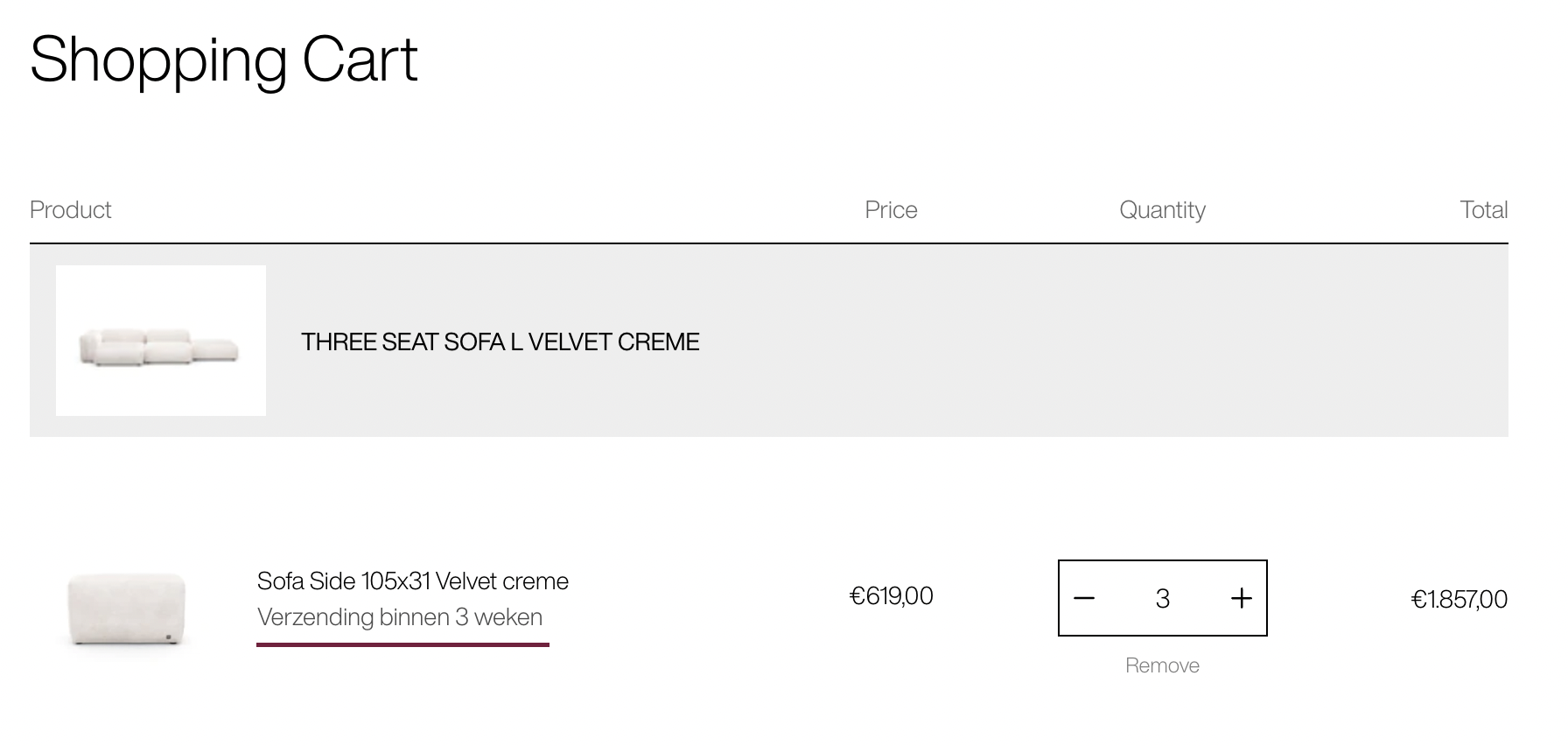This screenshot has width=1568, height=746.
Task: Click the Shopping Cart page heading
Action: (x=224, y=60)
